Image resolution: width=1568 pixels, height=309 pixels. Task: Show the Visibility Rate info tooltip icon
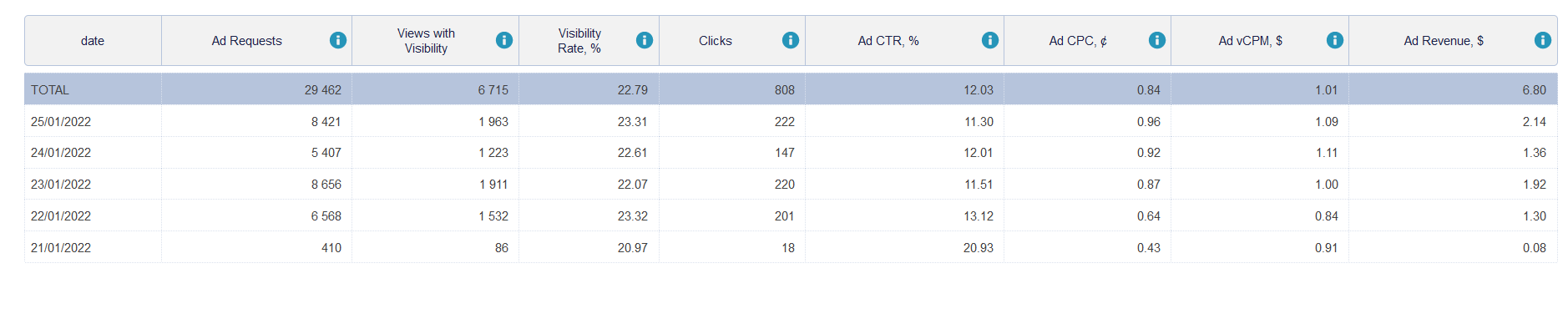click(645, 40)
